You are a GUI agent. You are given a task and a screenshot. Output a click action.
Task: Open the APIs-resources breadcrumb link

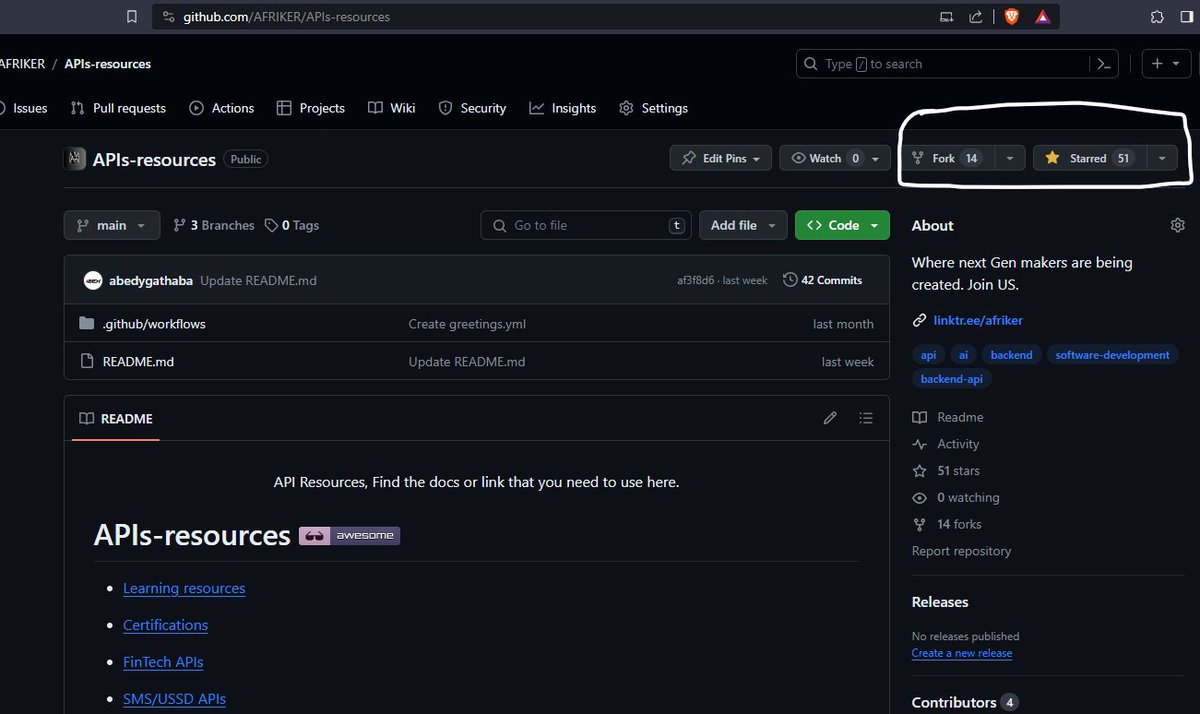(x=108, y=64)
